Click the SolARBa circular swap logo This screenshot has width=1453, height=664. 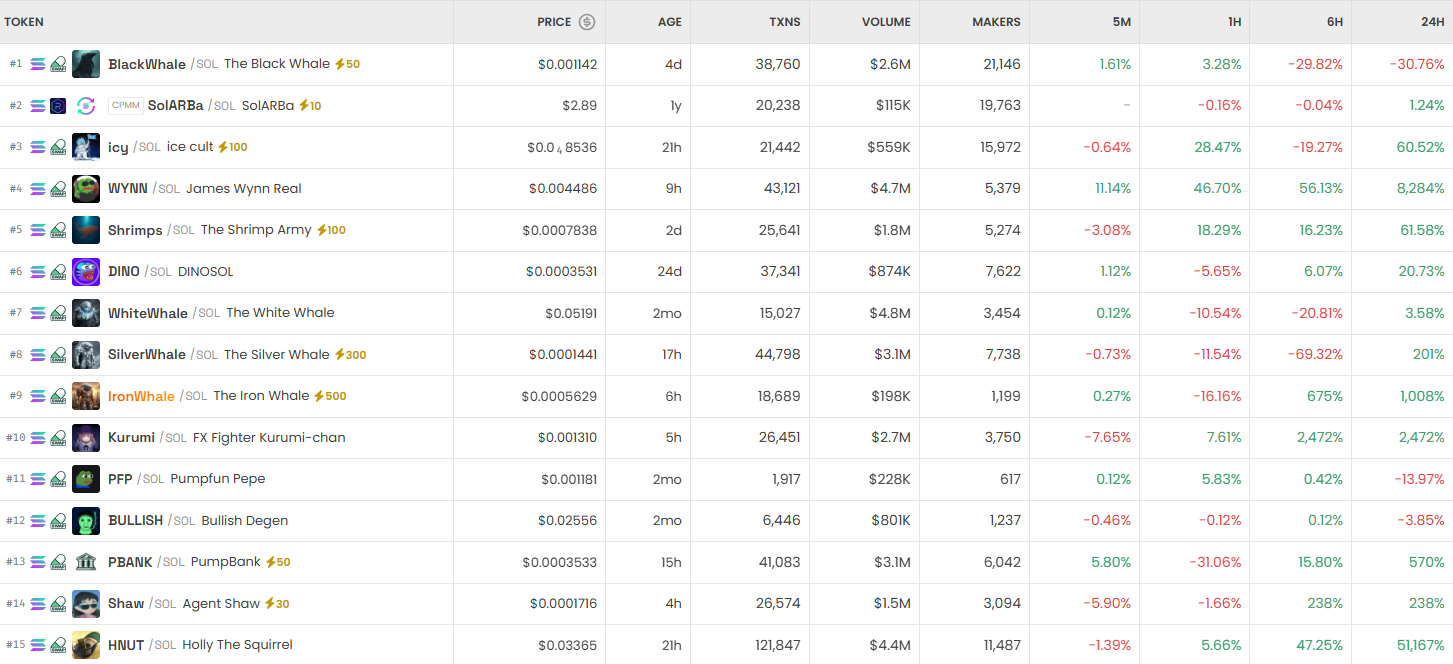pos(86,106)
